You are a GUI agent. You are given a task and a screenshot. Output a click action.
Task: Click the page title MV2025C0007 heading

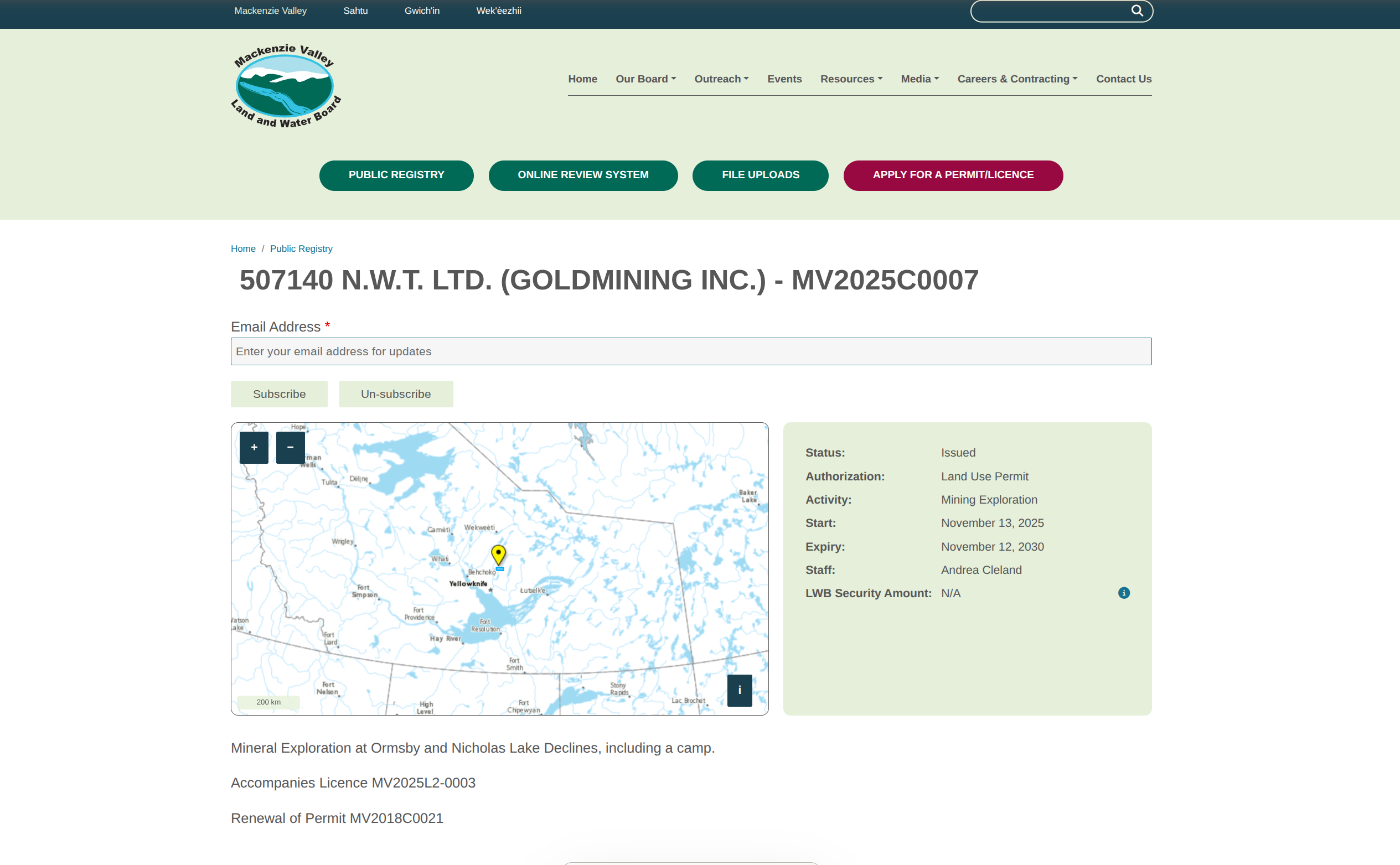pos(609,281)
